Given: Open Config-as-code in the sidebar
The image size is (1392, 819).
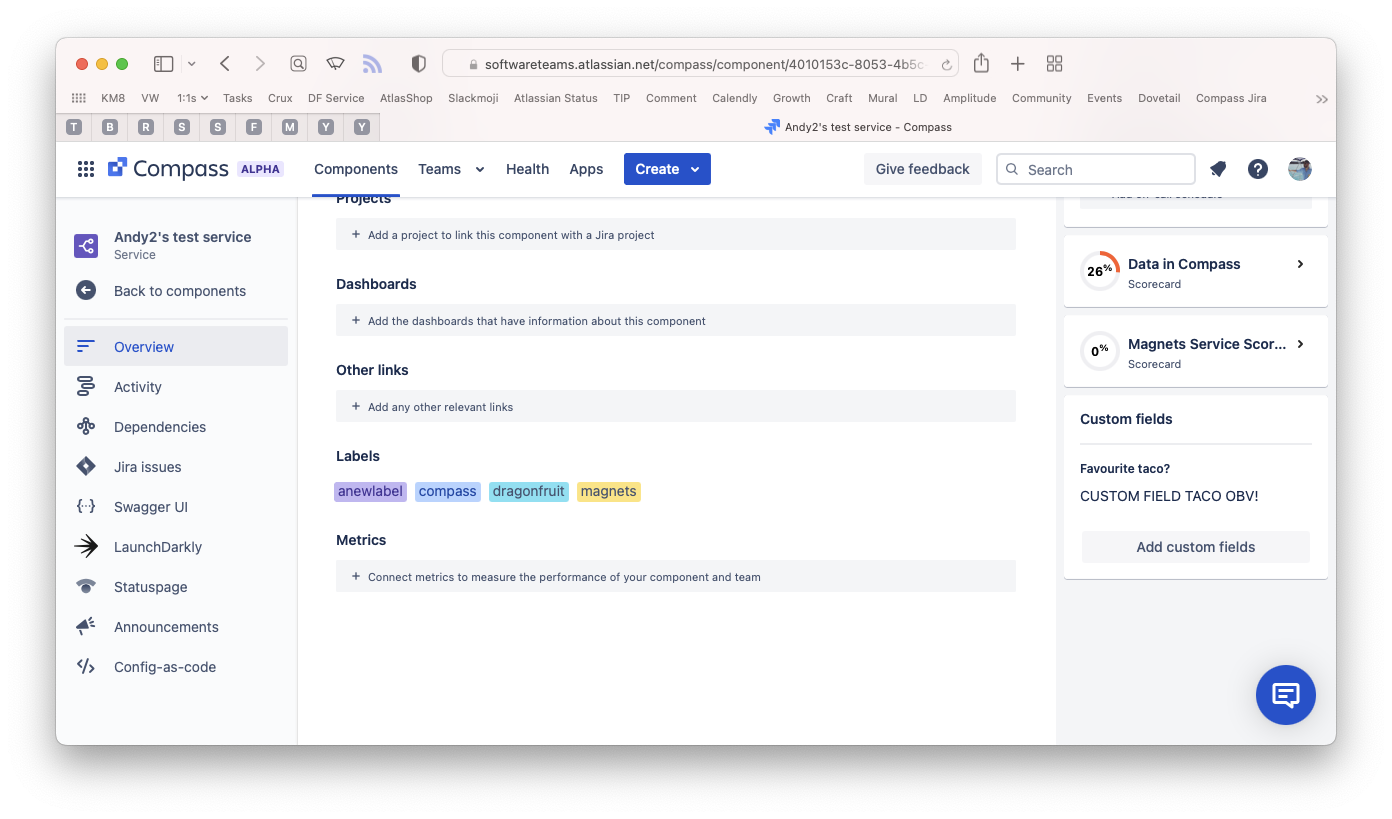Looking at the screenshot, I should 176,666.
